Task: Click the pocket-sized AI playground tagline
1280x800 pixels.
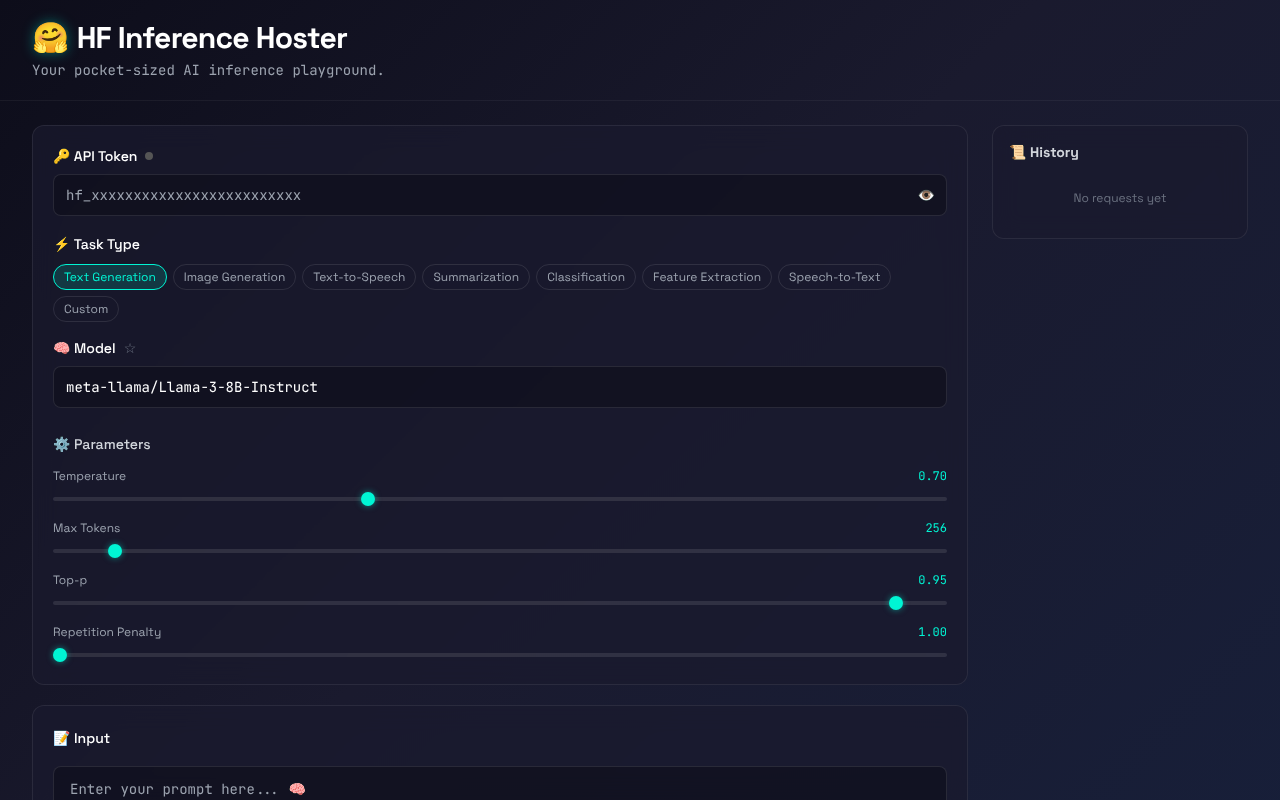Action: (x=208, y=70)
